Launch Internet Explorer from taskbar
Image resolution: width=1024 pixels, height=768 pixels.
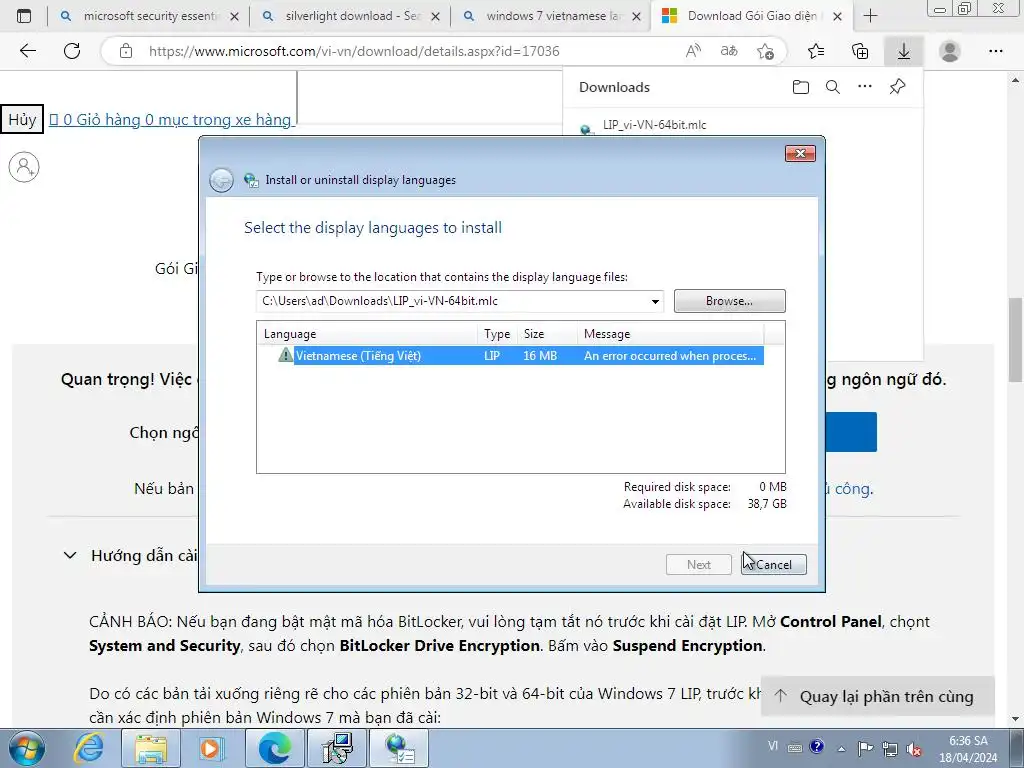(89, 748)
